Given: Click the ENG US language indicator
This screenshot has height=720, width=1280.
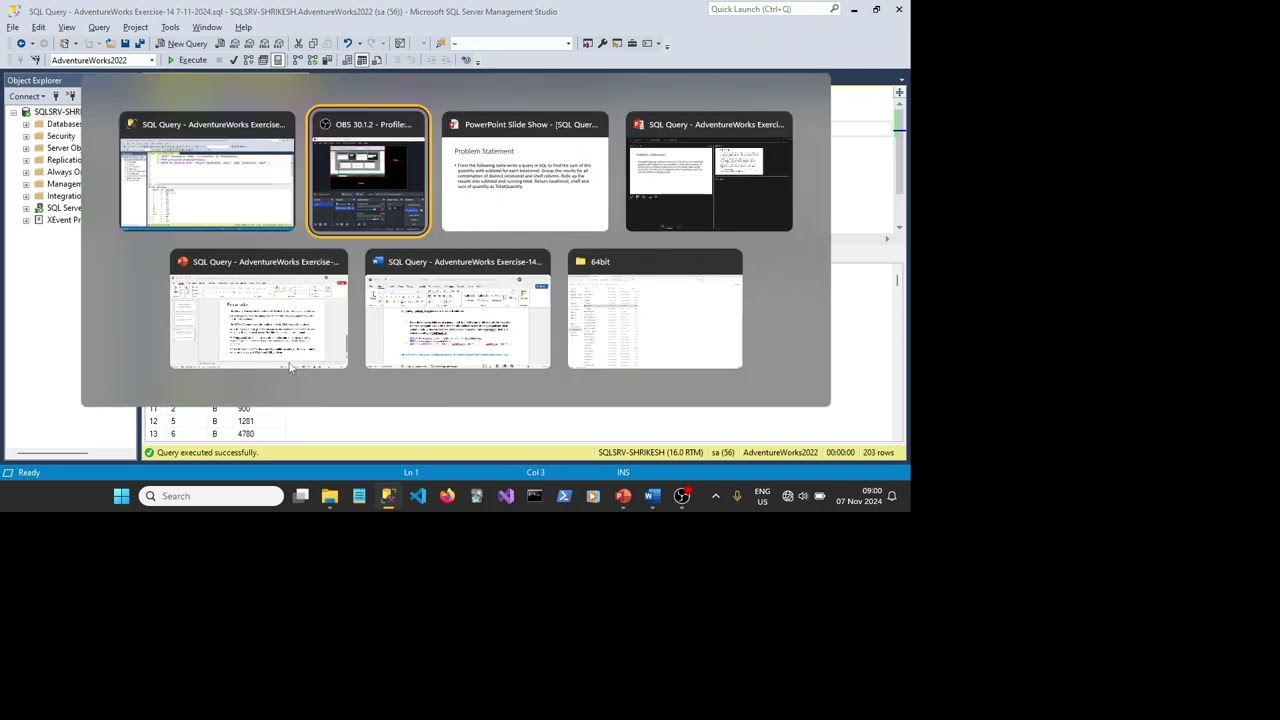Looking at the screenshot, I should click(x=762, y=496).
